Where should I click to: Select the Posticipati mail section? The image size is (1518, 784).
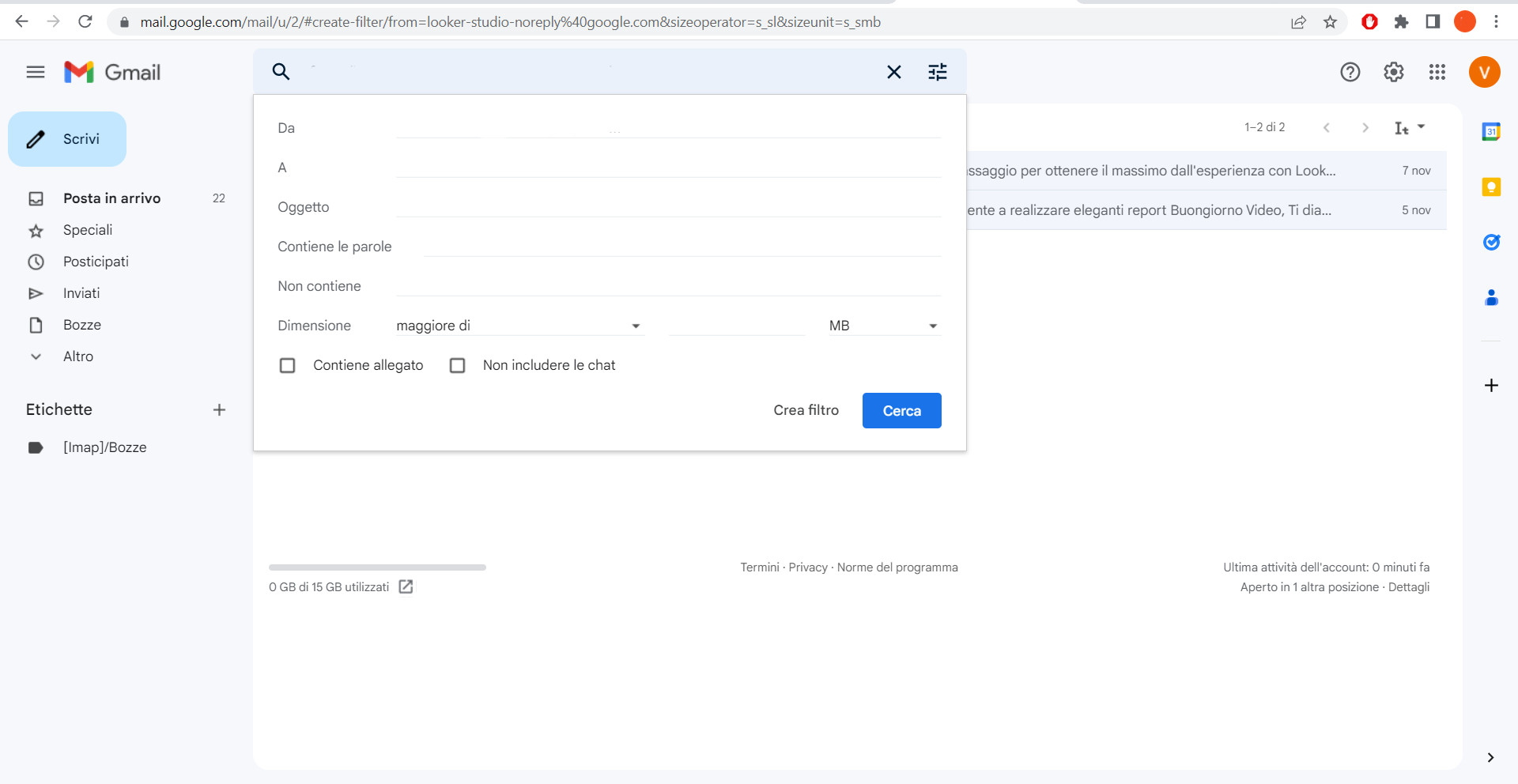(95, 262)
